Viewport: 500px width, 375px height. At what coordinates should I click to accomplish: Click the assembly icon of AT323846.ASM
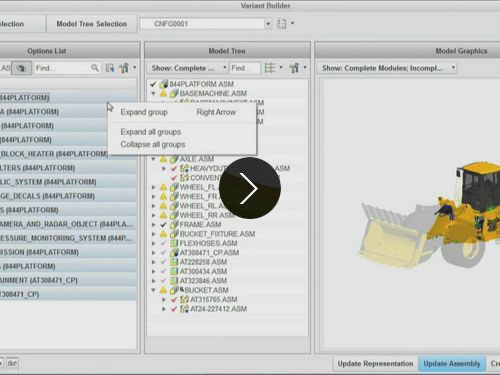coord(174,281)
